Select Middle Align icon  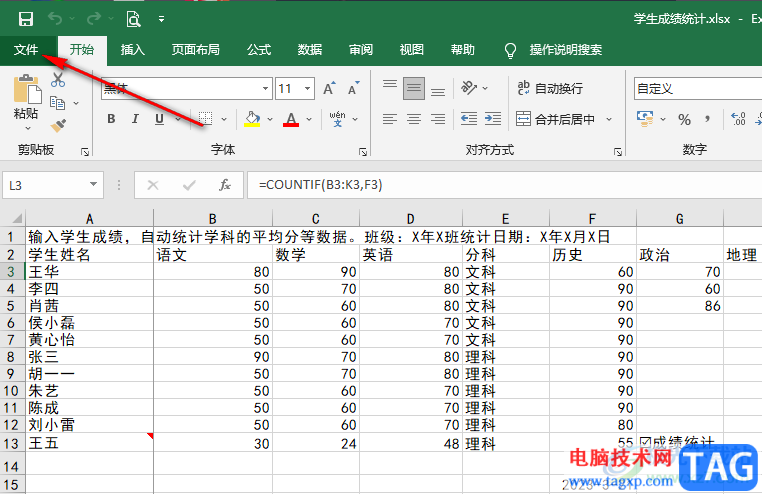(414, 88)
